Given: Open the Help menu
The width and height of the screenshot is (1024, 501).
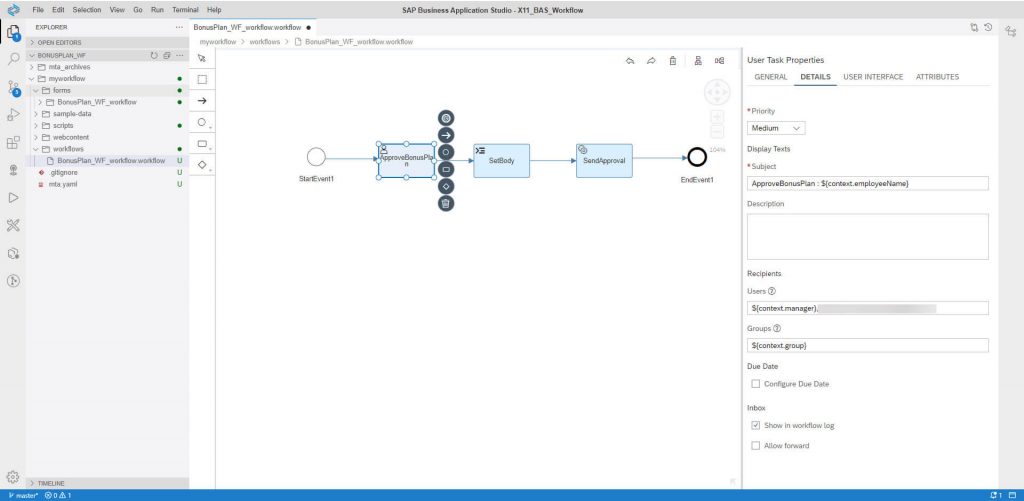Looking at the screenshot, I should pyautogui.click(x=214, y=10).
